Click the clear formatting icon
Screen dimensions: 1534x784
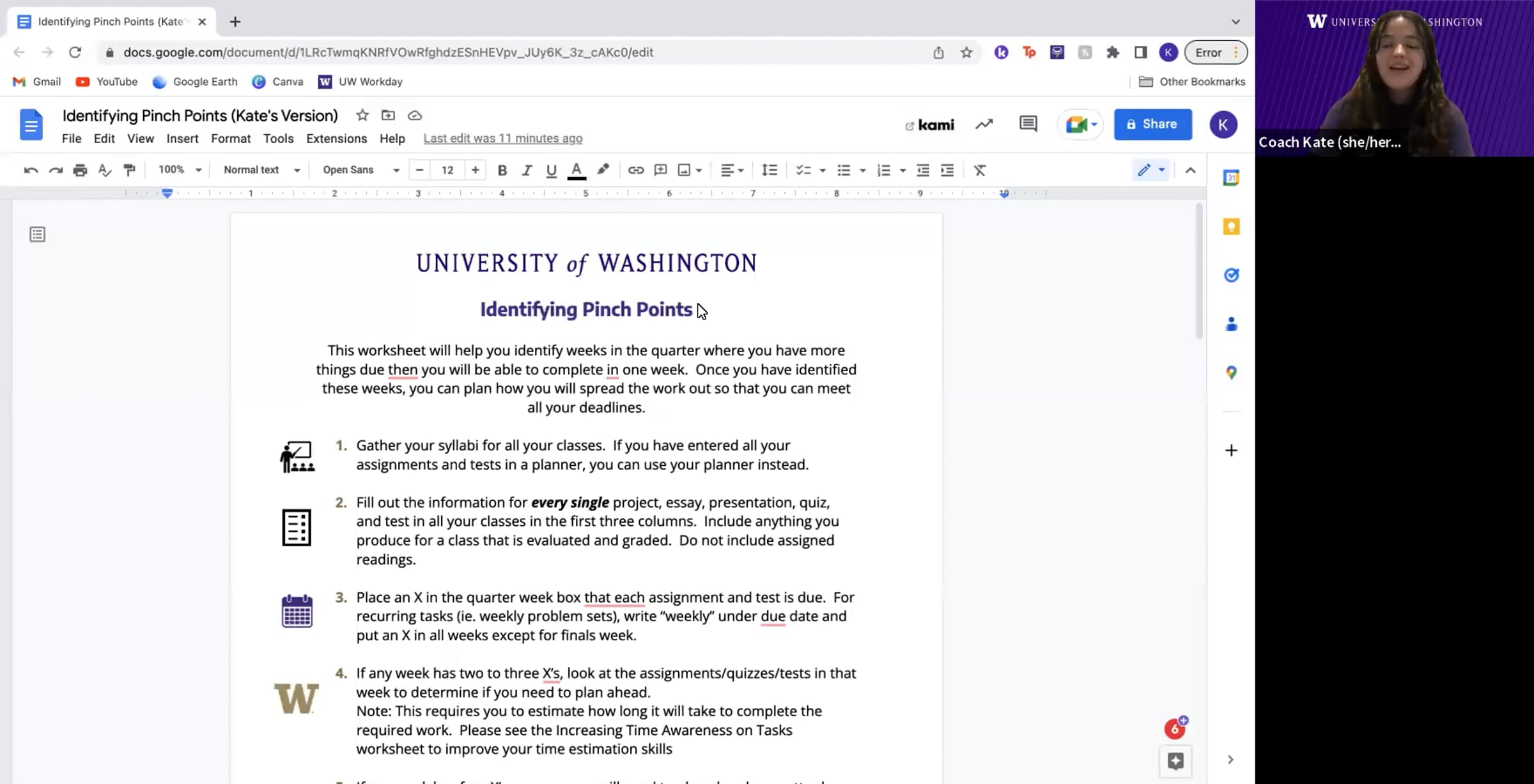(979, 170)
